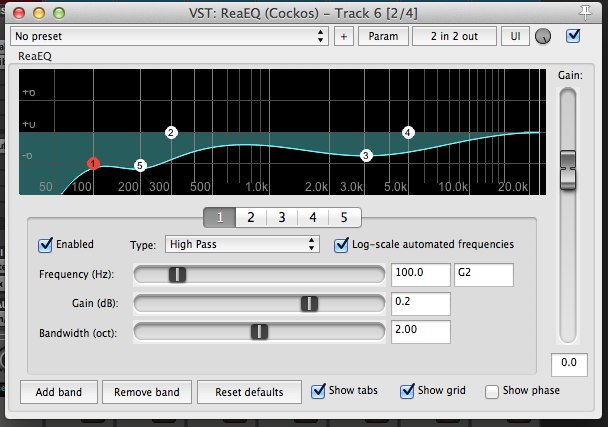
Task: Open the 2 in 2 out routing
Action: (x=453, y=36)
